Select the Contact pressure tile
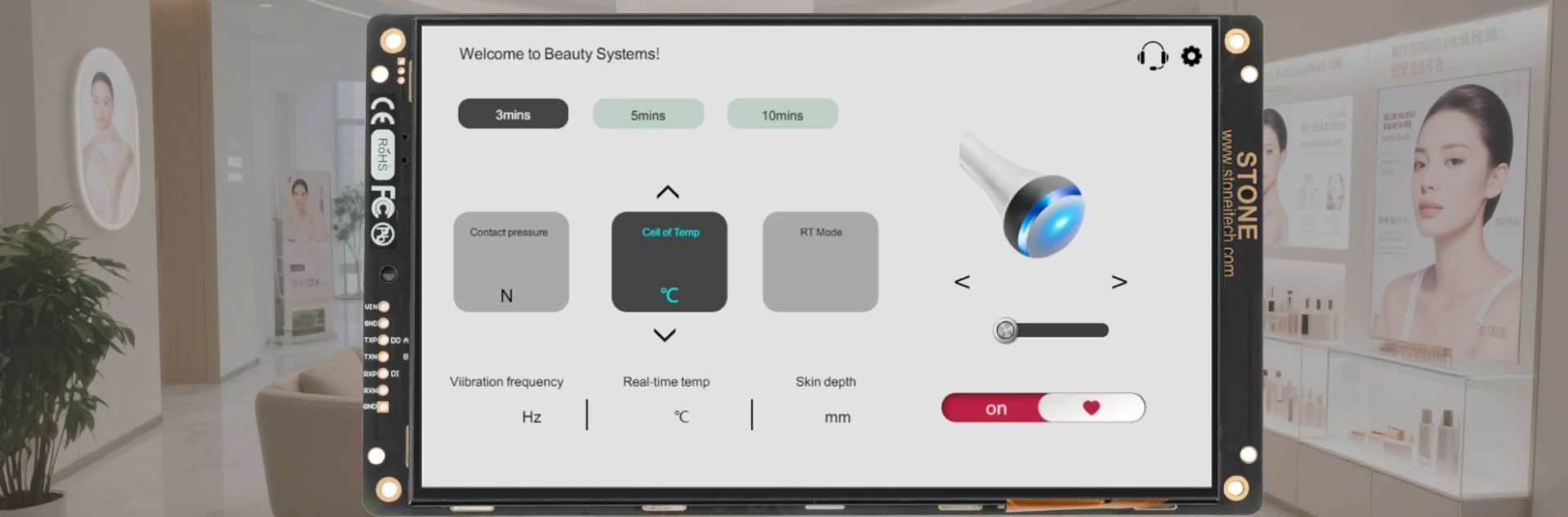Viewport: 1568px width, 517px height. [x=511, y=261]
